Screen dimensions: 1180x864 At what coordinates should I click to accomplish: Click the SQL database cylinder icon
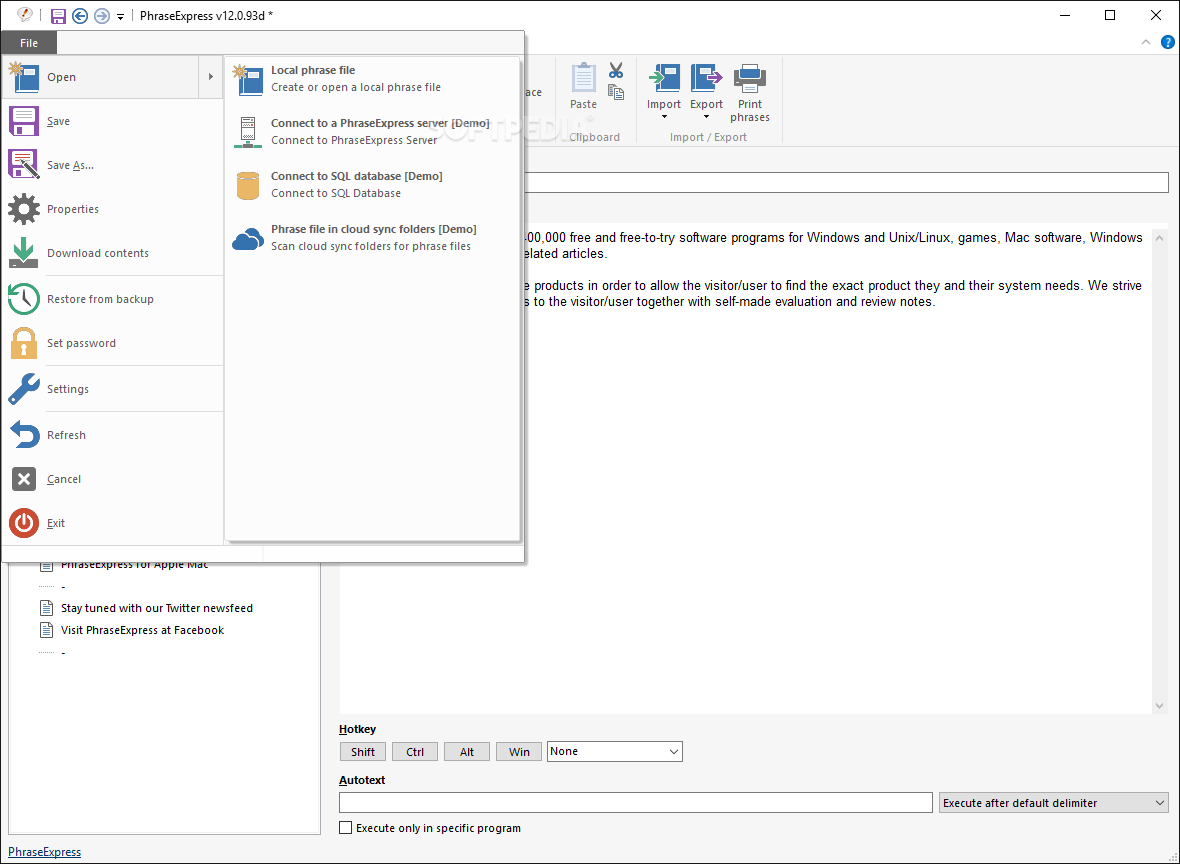click(248, 185)
